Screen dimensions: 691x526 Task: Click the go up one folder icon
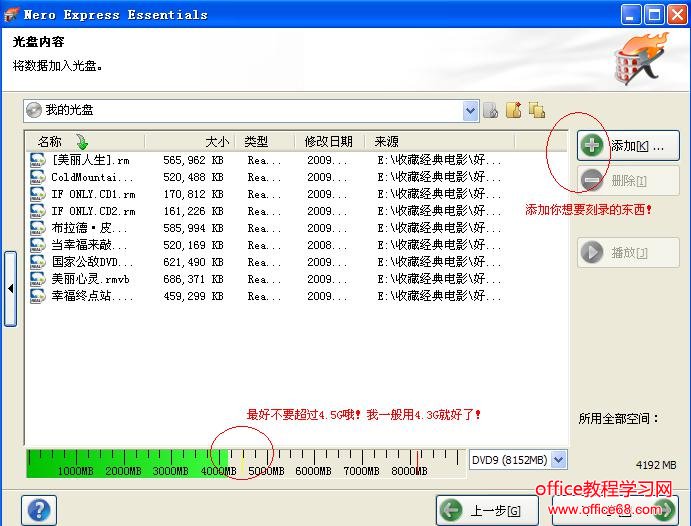[490, 110]
